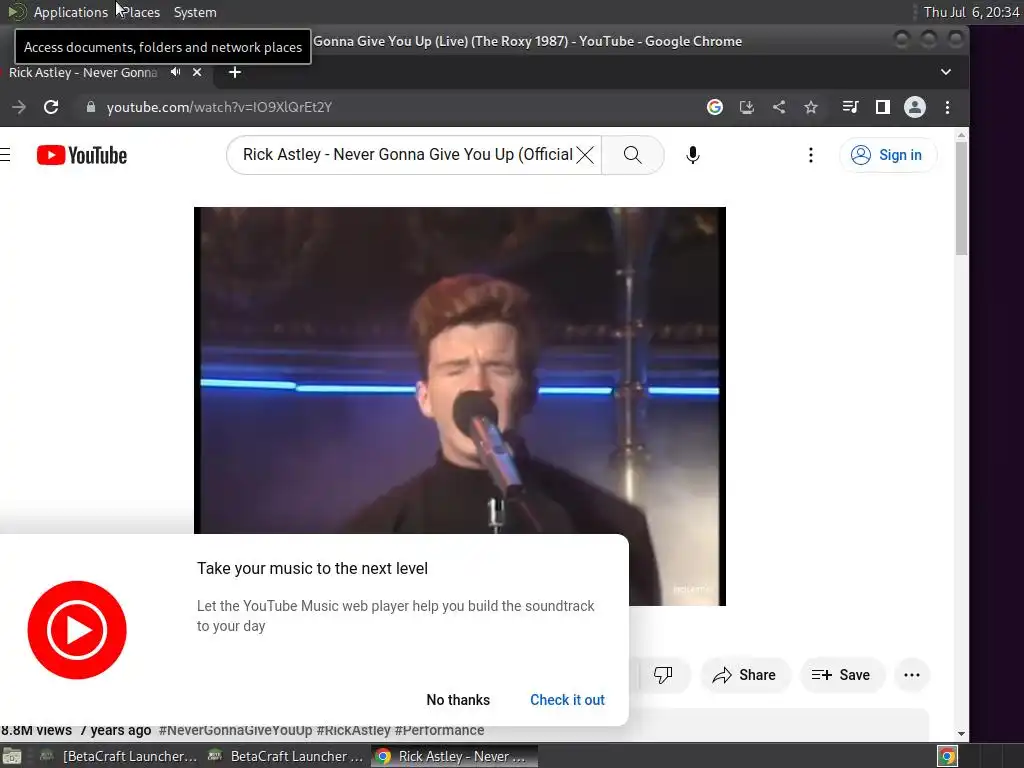The image size is (1024, 768).
Task: Click the Chrome tray icon in bottom panel
Action: [x=947, y=756]
